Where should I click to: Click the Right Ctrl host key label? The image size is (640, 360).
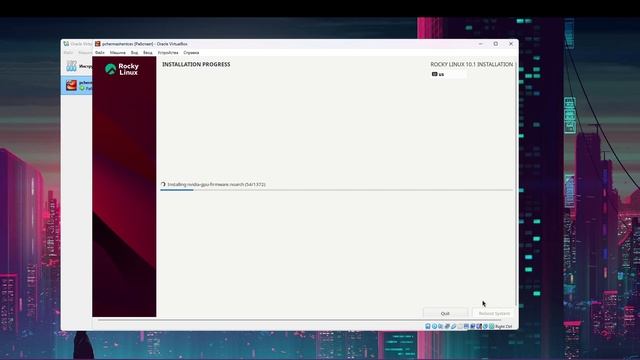point(504,327)
